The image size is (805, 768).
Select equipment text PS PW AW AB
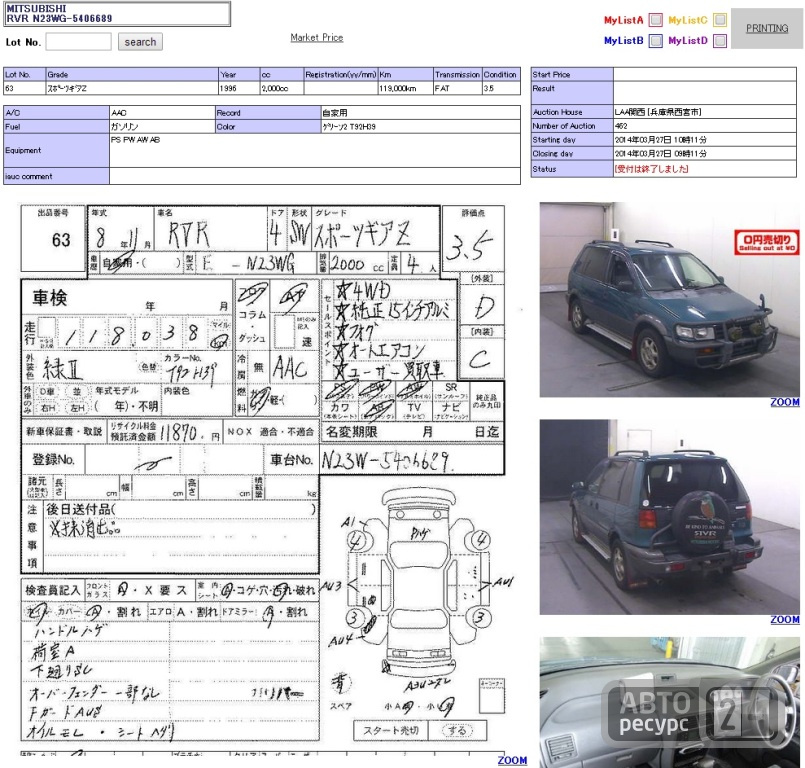click(136, 140)
